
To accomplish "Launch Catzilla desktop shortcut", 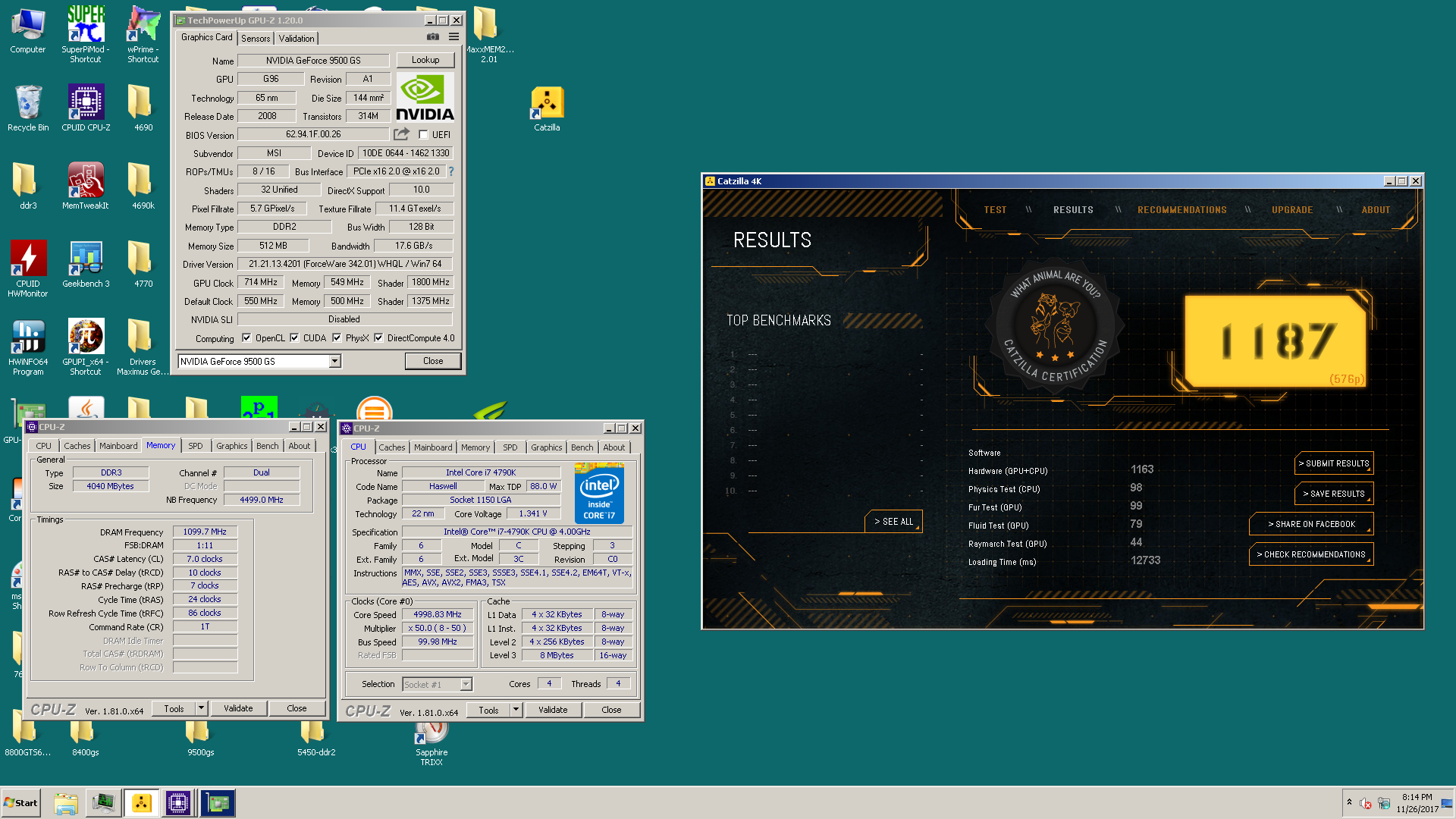I will [x=547, y=110].
